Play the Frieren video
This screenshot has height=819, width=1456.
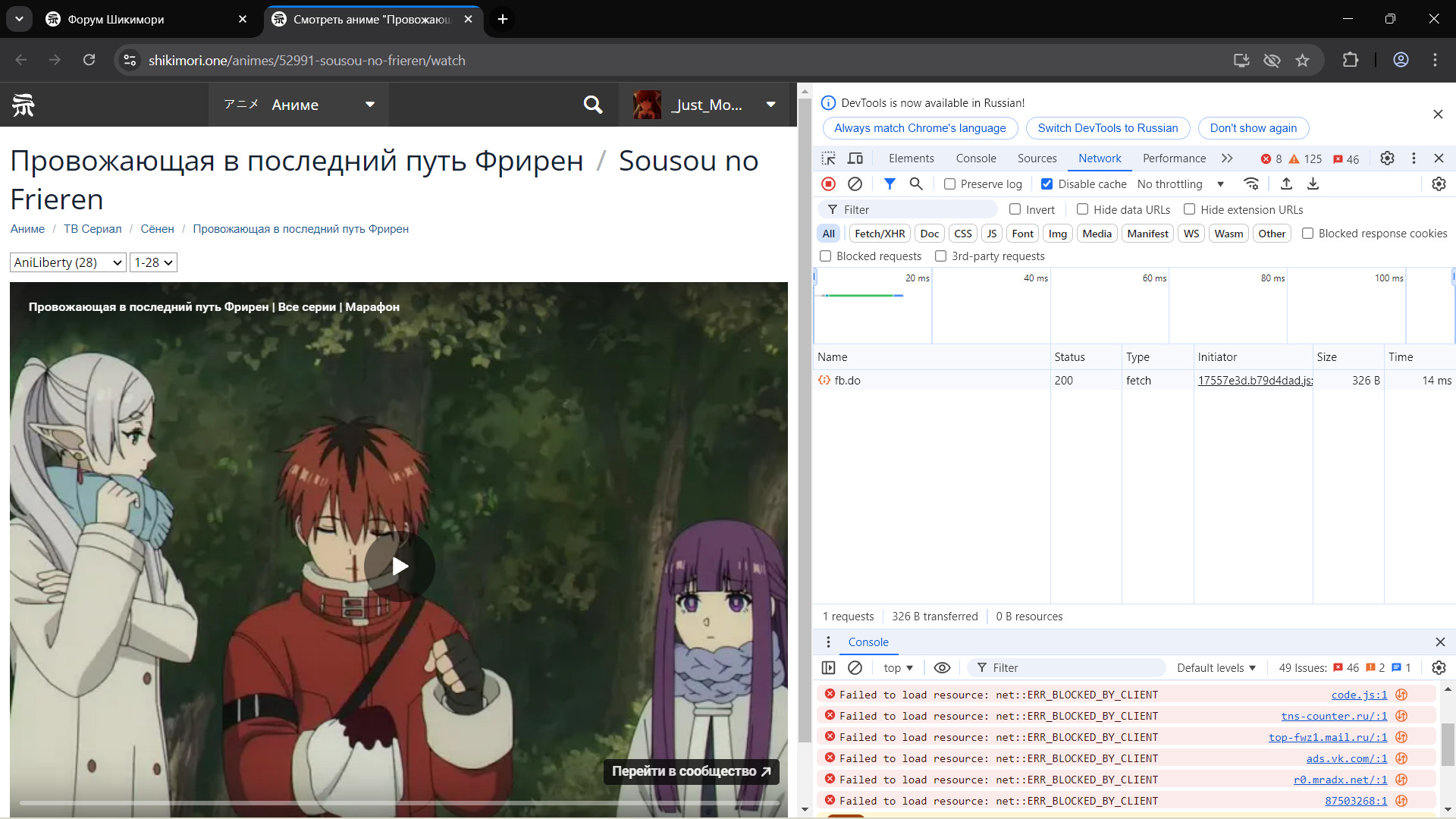click(x=400, y=566)
